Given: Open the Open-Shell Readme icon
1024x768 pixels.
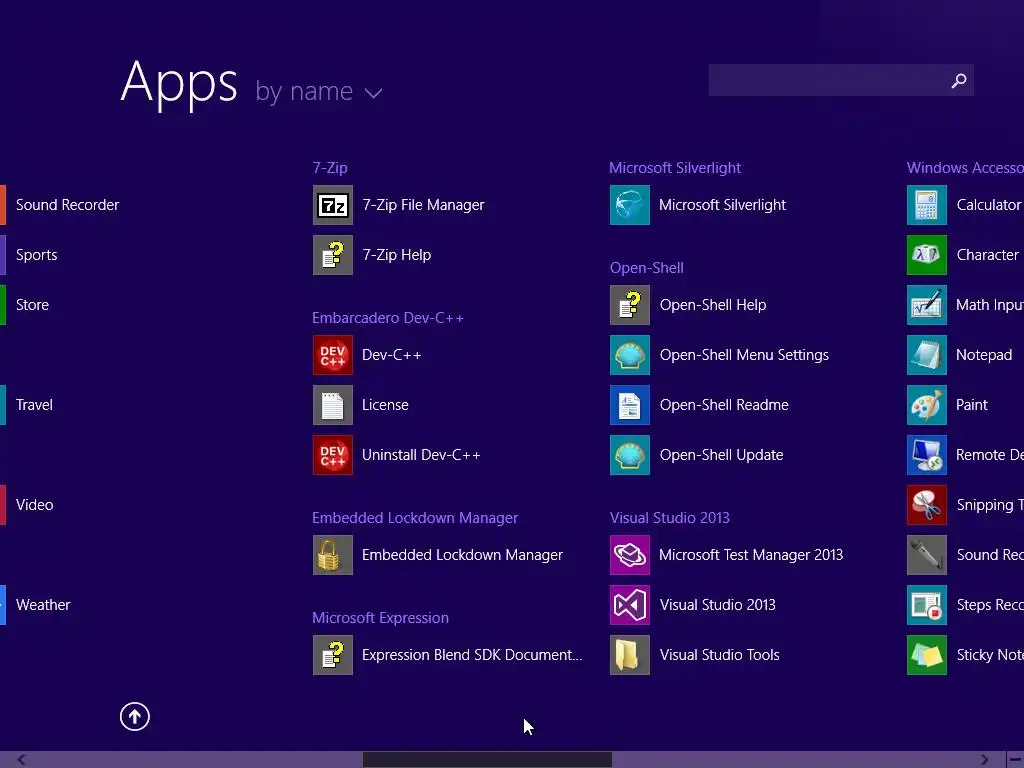Looking at the screenshot, I should pyautogui.click(x=630, y=405).
